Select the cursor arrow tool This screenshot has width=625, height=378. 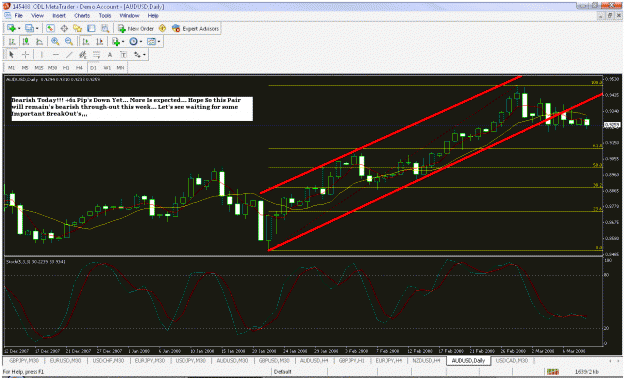tap(12, 55)
